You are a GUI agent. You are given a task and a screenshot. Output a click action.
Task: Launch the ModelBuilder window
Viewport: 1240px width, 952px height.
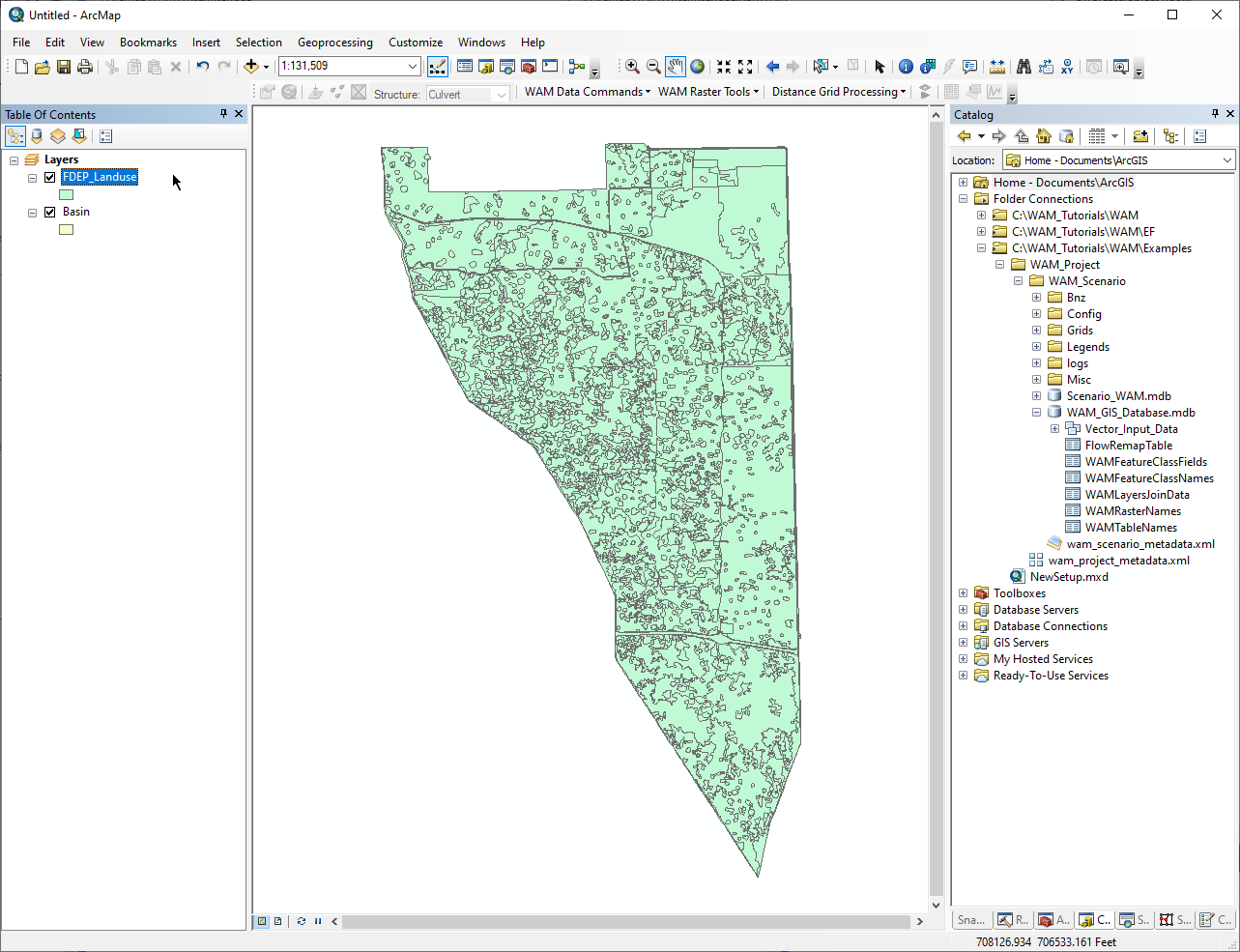coord(577,67)
